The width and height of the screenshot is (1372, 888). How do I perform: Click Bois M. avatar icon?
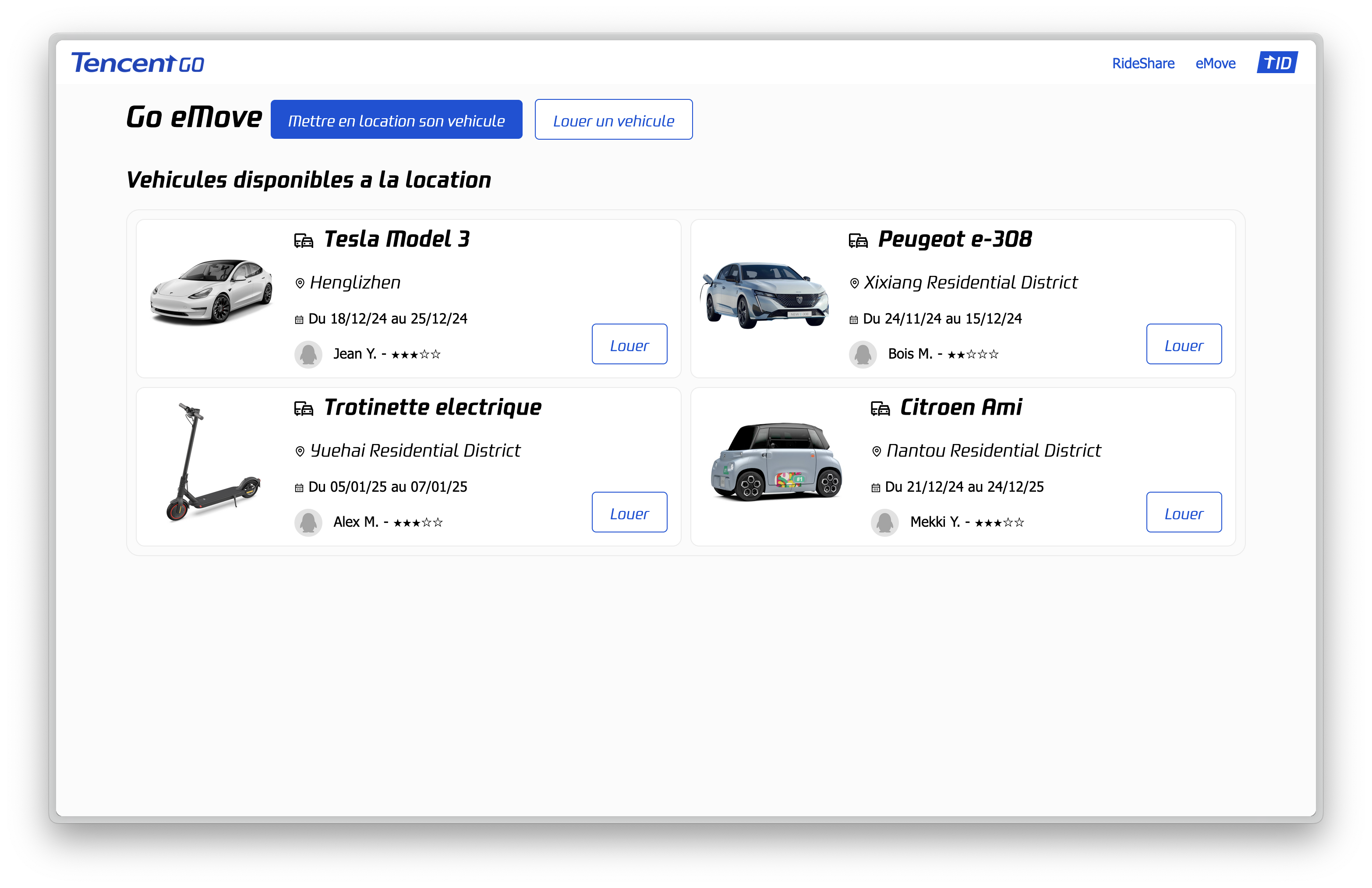863,354
